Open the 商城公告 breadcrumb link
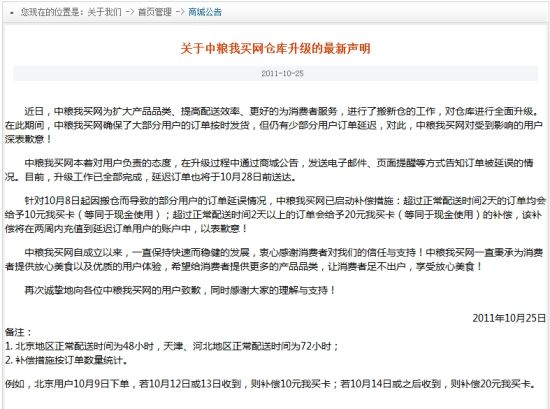The width and height of the screenshot is (550, 409). tap(205, 12)
